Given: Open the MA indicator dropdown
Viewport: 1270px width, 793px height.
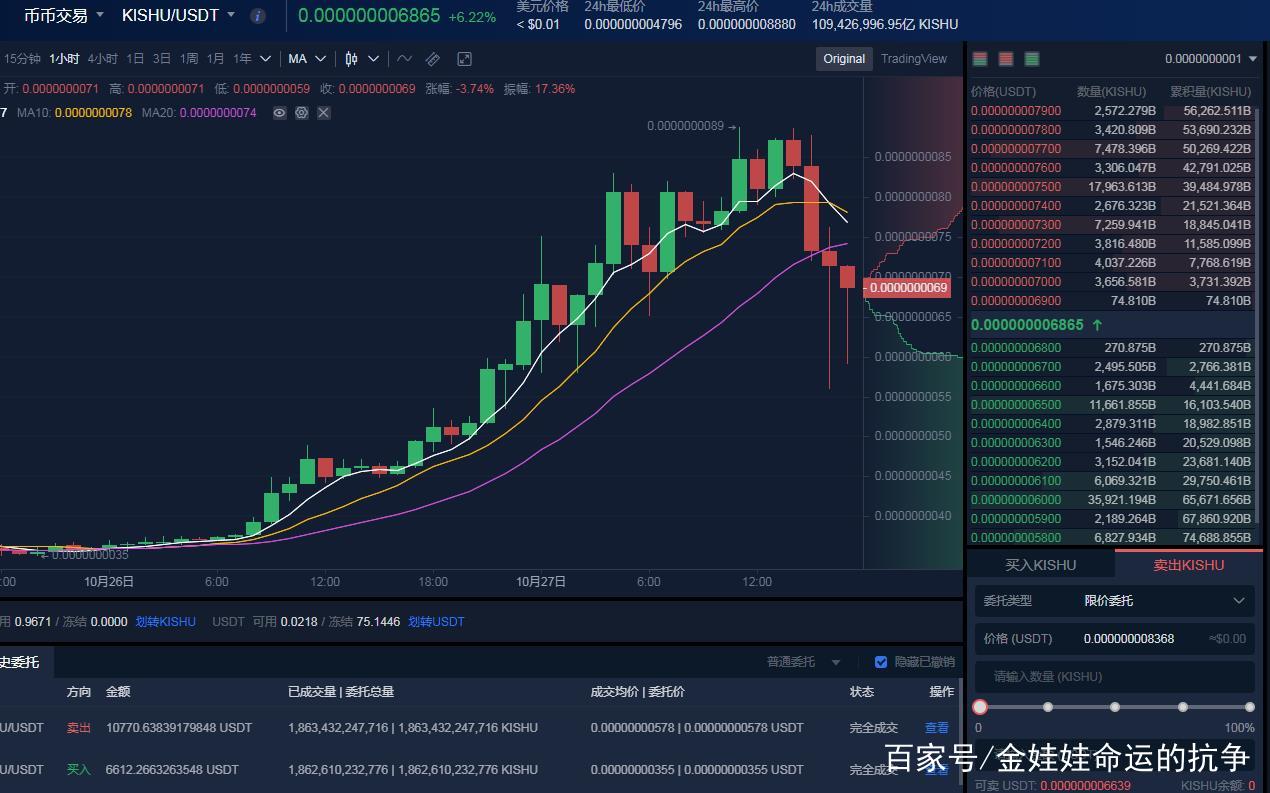Looking at the screenshot, I should click(308, 59).
